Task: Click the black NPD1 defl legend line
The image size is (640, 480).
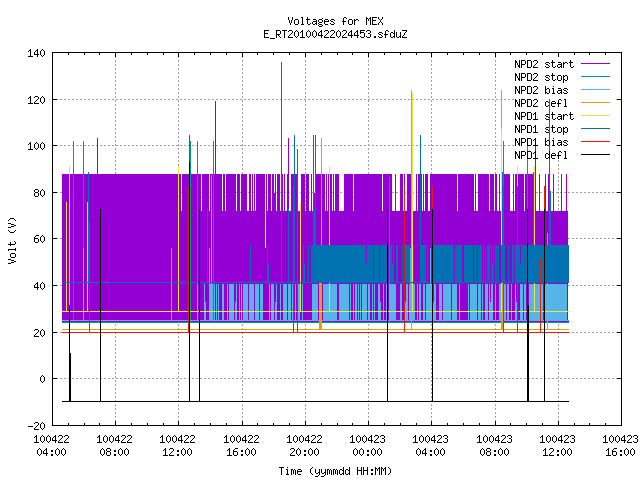Action: tap(595, 155)
